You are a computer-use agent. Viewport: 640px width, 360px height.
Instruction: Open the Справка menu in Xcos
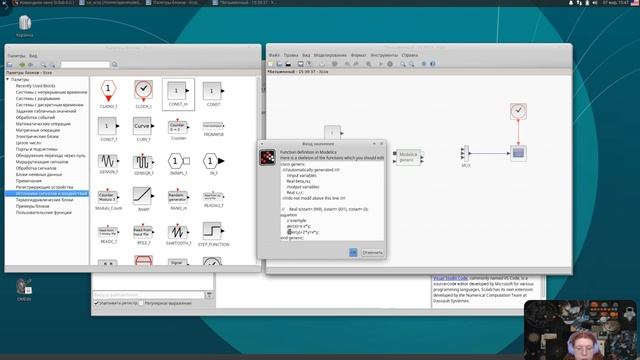tap(409, 55)
